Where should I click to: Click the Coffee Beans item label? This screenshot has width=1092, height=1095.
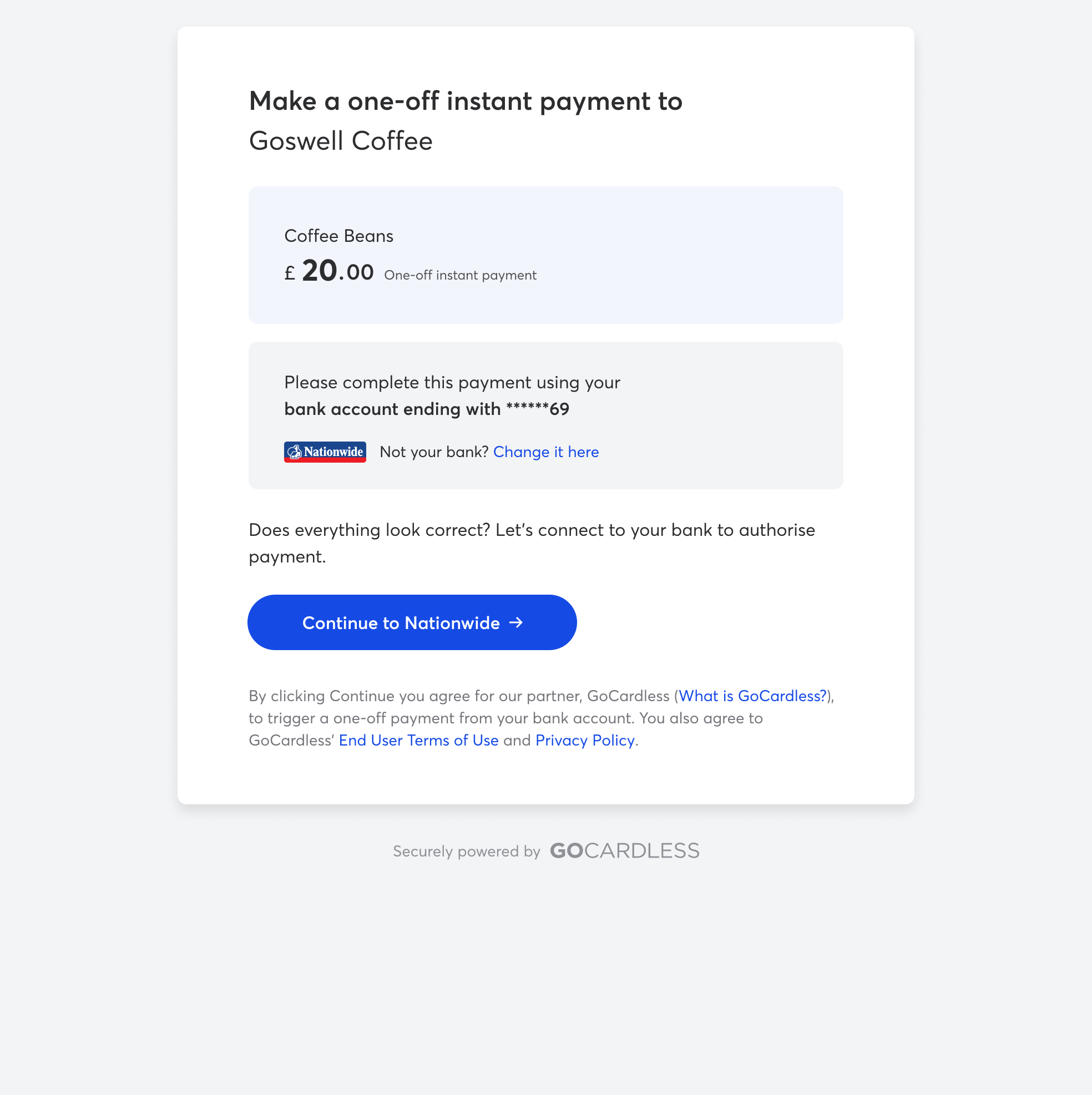pos(338,236)
